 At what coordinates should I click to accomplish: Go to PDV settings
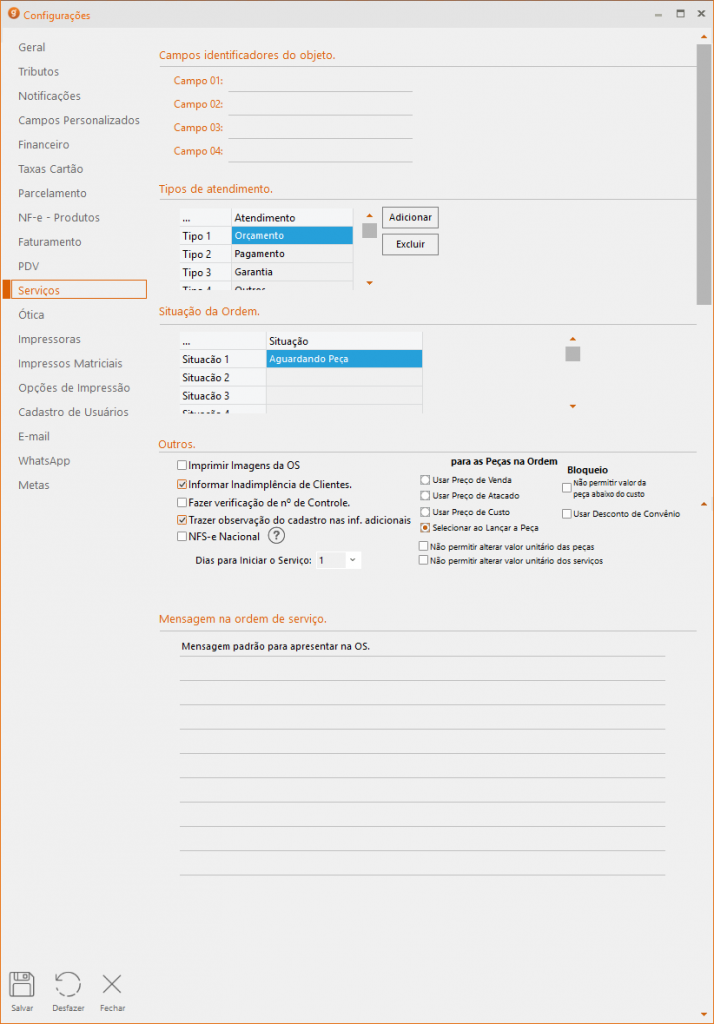click(29, 266)
